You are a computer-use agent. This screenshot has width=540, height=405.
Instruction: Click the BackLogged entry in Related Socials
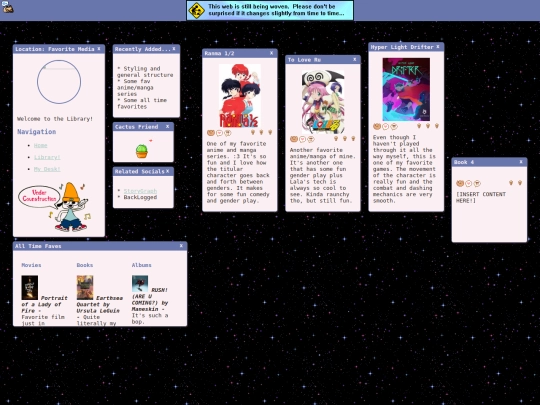(x=140, y=197)
